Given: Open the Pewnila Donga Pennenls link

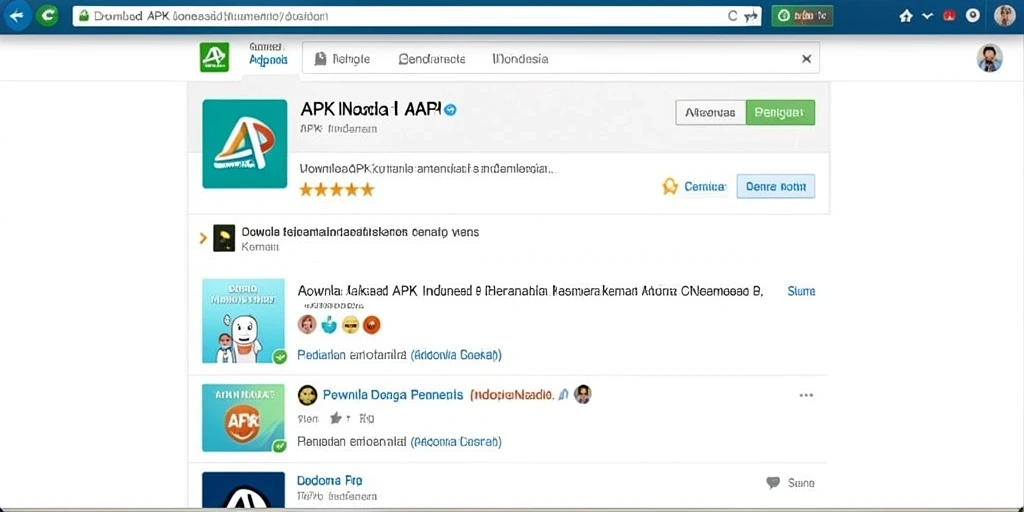Looking at the screenshot, I should tap(393, 395).
